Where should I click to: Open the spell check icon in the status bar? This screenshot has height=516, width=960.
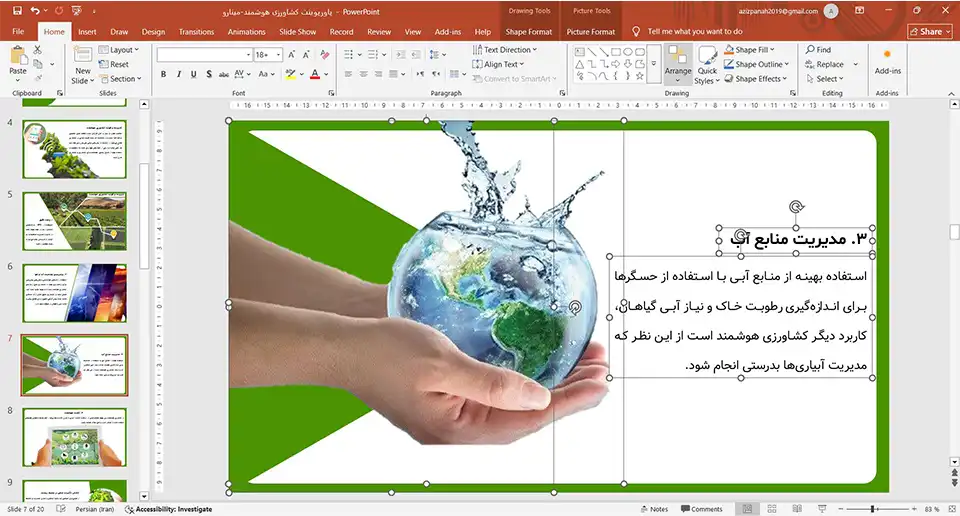point(61,509)
